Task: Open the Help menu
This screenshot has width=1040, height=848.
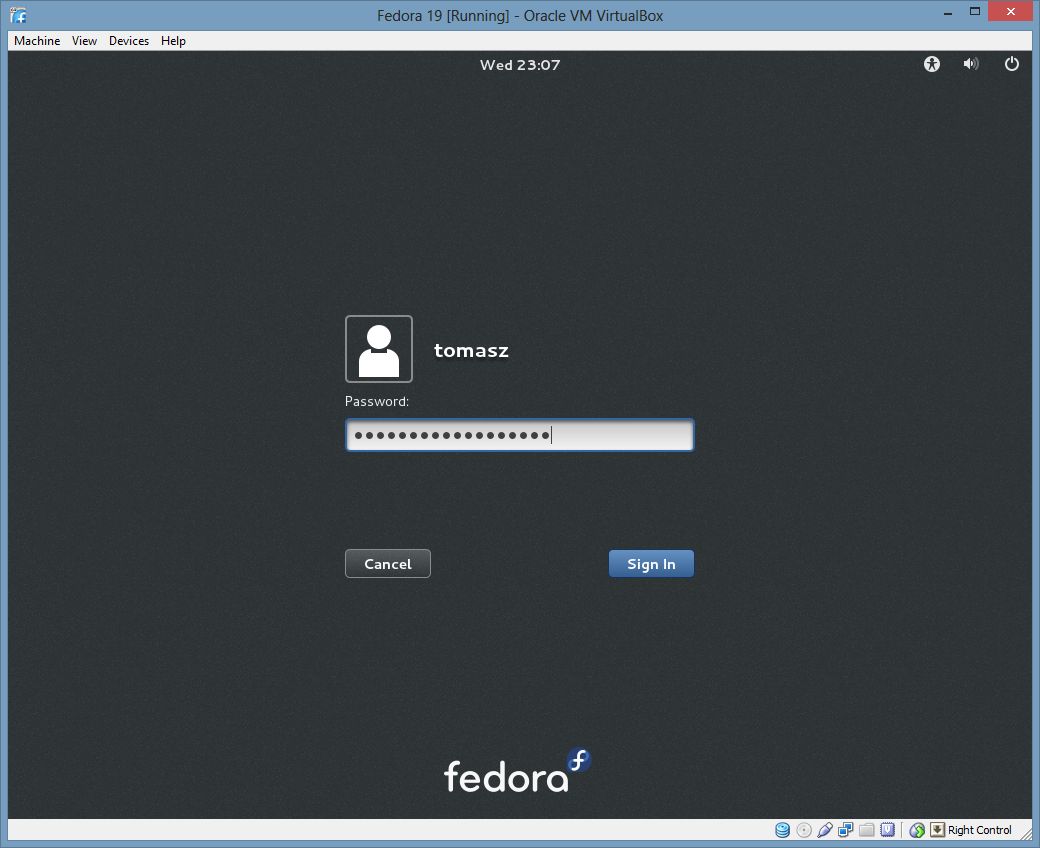Action: [x=173, y=41]
